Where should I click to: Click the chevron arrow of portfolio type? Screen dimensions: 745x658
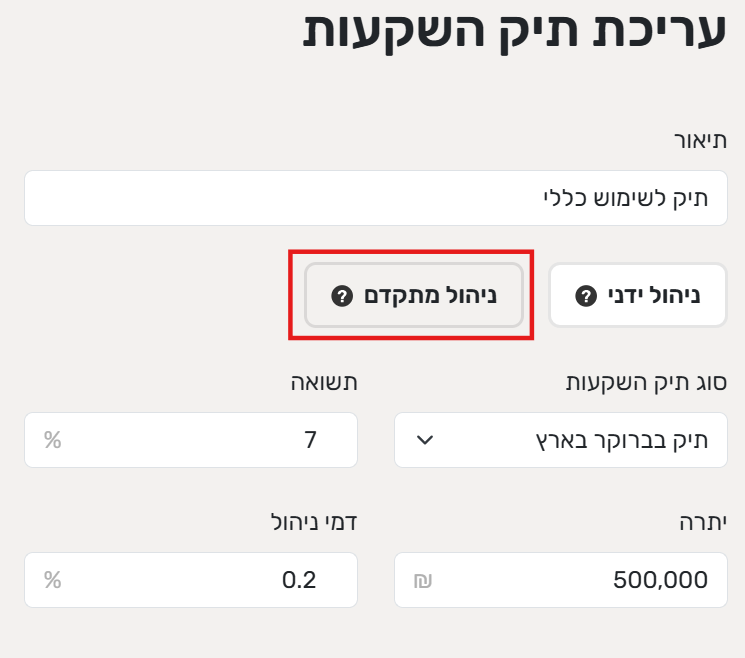pos(424,439)
